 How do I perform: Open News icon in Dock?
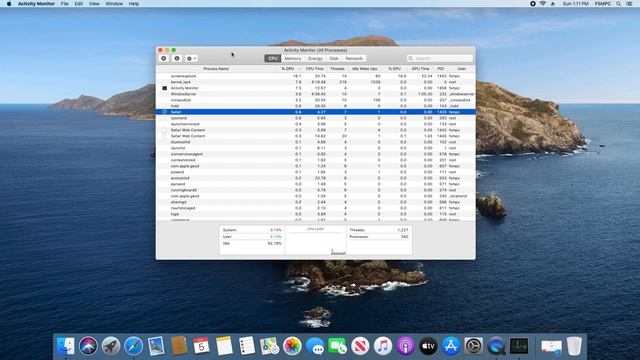(360, 346)
